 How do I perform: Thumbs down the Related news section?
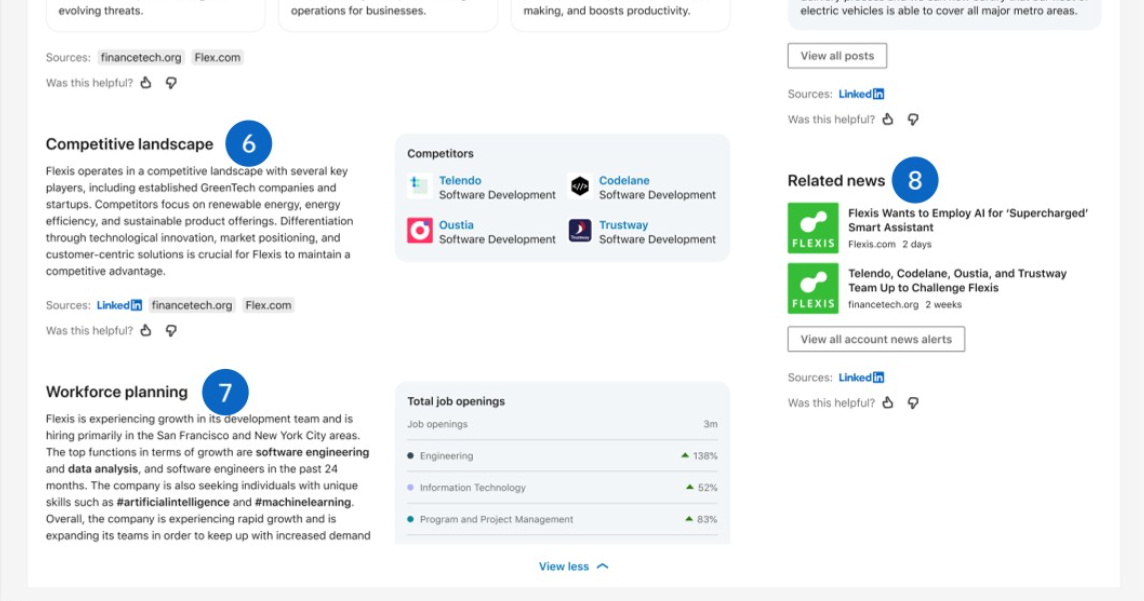[913, 403]
